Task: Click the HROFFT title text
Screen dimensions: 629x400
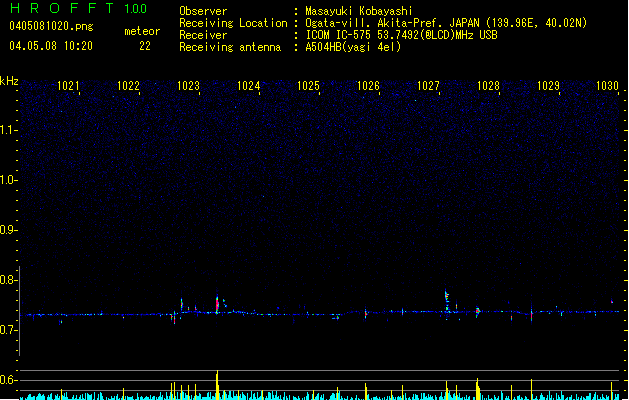Action: click(62, 8)
